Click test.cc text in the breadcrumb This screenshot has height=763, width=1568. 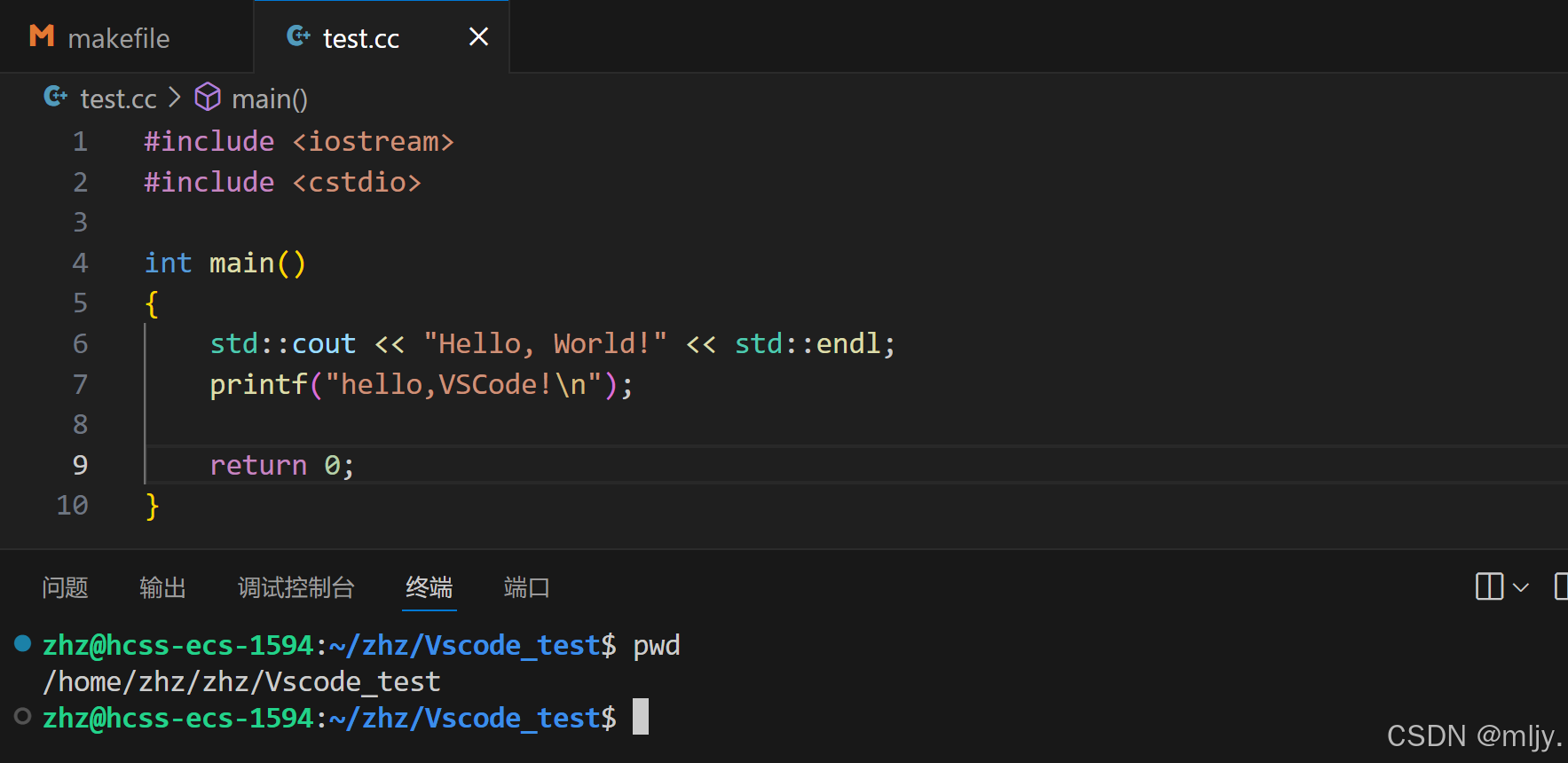pyautogui.click(x=118, y=98)
